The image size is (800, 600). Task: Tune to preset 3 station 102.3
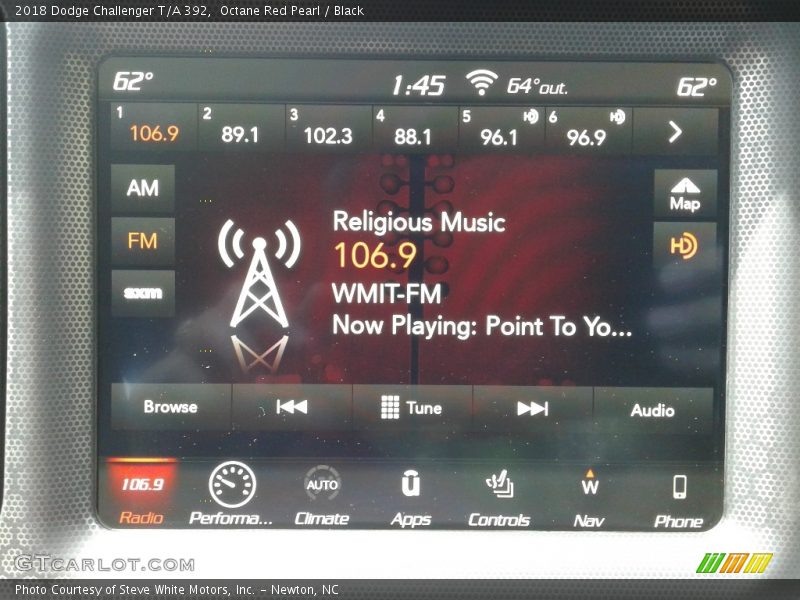329,130
